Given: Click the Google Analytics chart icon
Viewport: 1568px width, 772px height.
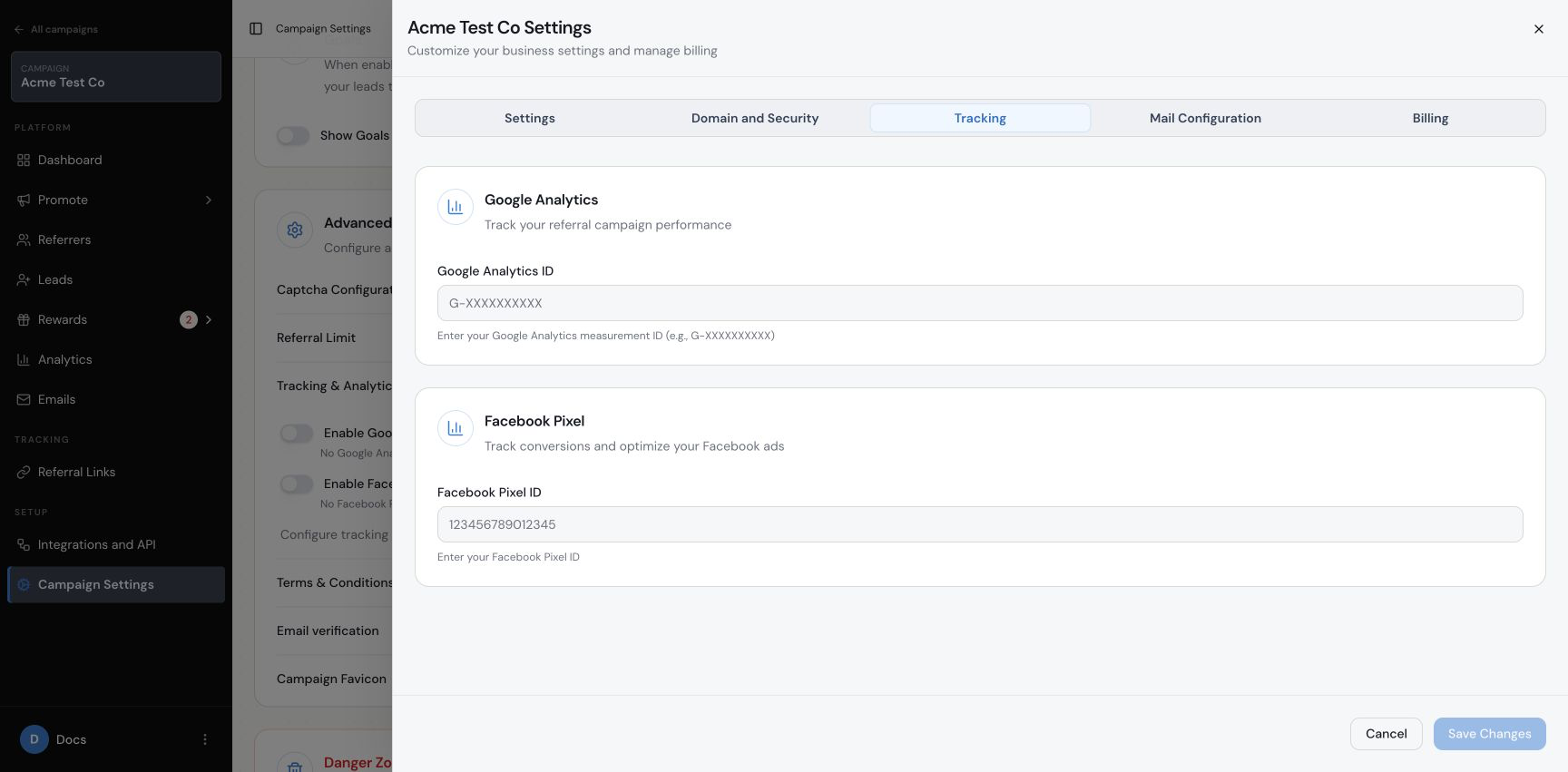Looking at the screenshot, I should pos(456,207).
